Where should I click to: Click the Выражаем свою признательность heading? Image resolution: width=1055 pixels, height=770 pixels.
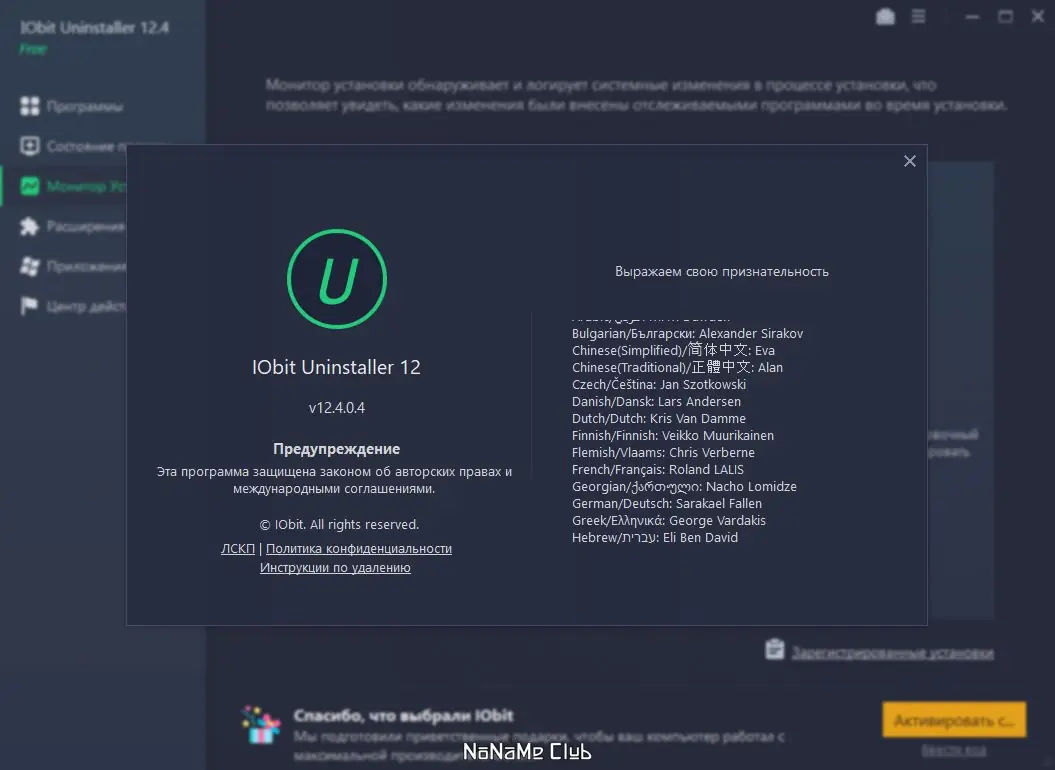pos(722,272)
